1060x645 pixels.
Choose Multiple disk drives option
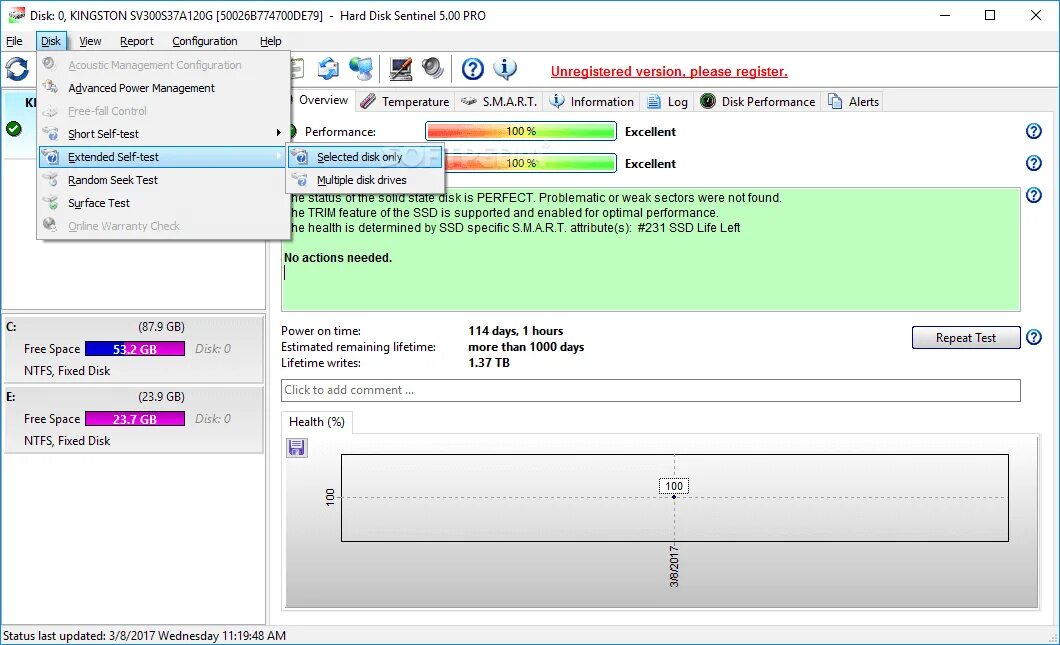(x=365, y=180)
